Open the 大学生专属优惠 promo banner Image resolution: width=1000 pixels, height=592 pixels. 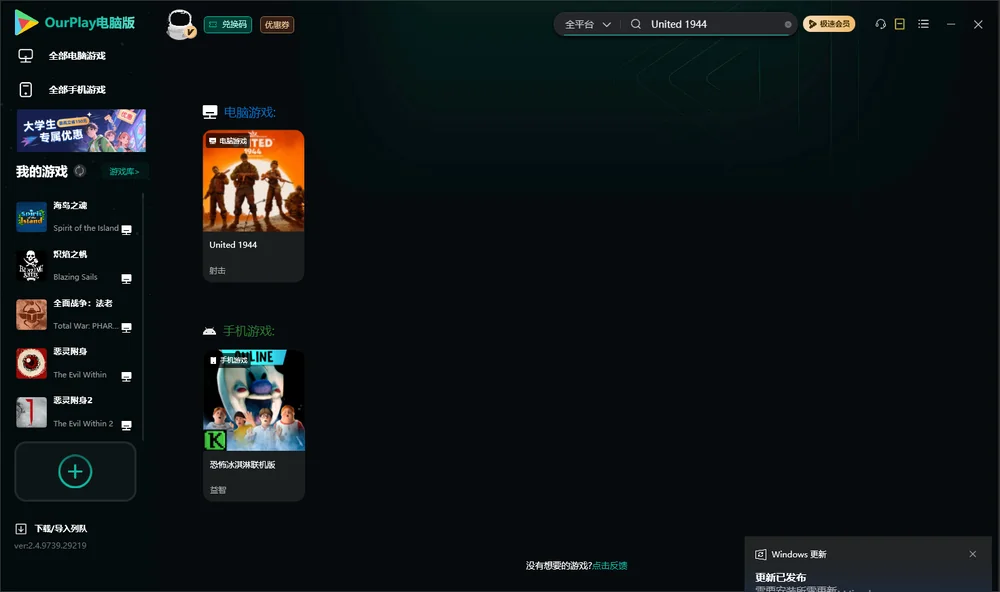point(82,130)
